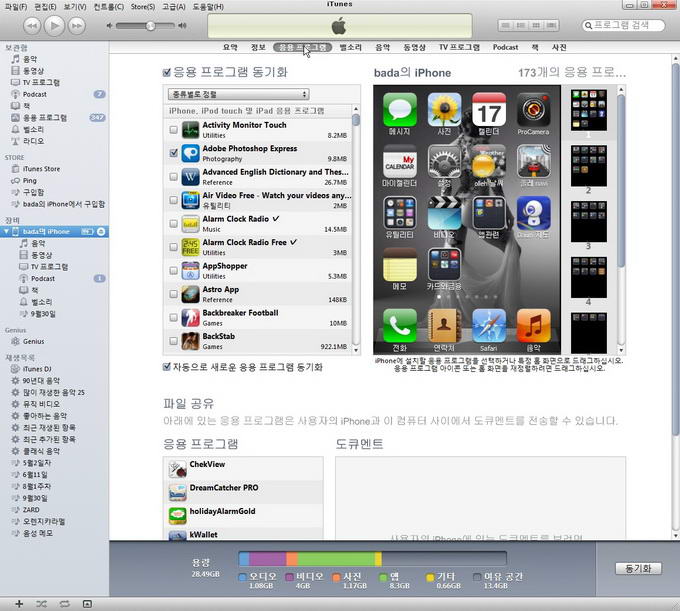Click the yellow notes app icon
Screen dimensions: 680x611
tap(399, 265)
